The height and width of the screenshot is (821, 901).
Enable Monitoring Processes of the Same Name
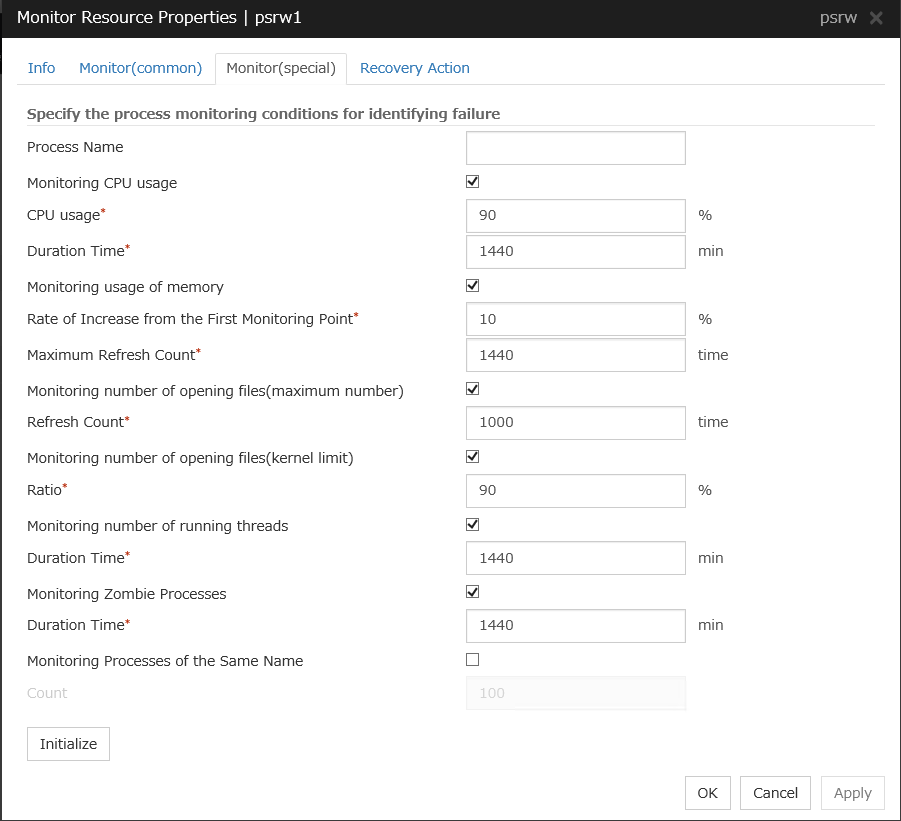(x=473, y=660)
